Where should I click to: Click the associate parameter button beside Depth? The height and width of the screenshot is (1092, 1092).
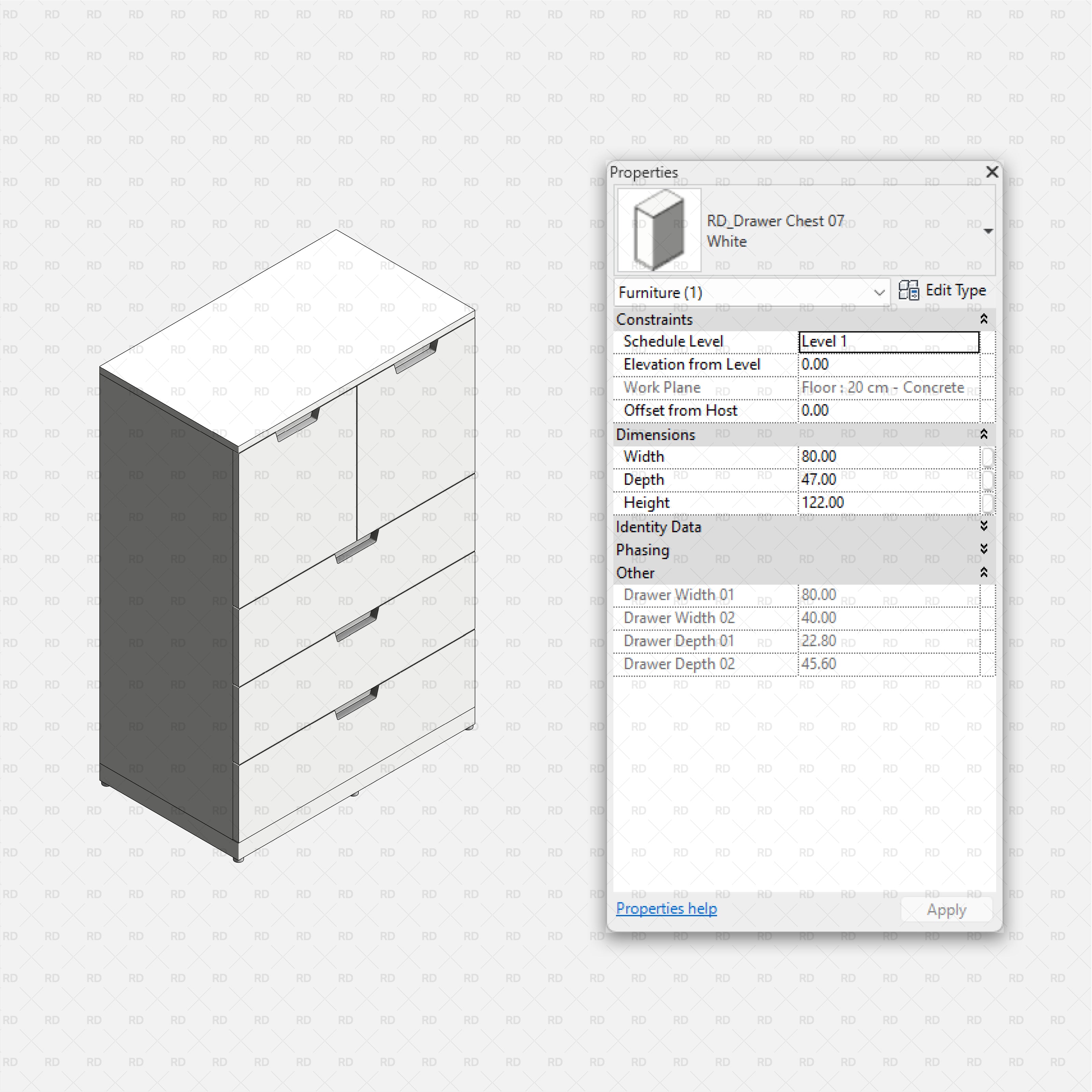click(988, 480)
